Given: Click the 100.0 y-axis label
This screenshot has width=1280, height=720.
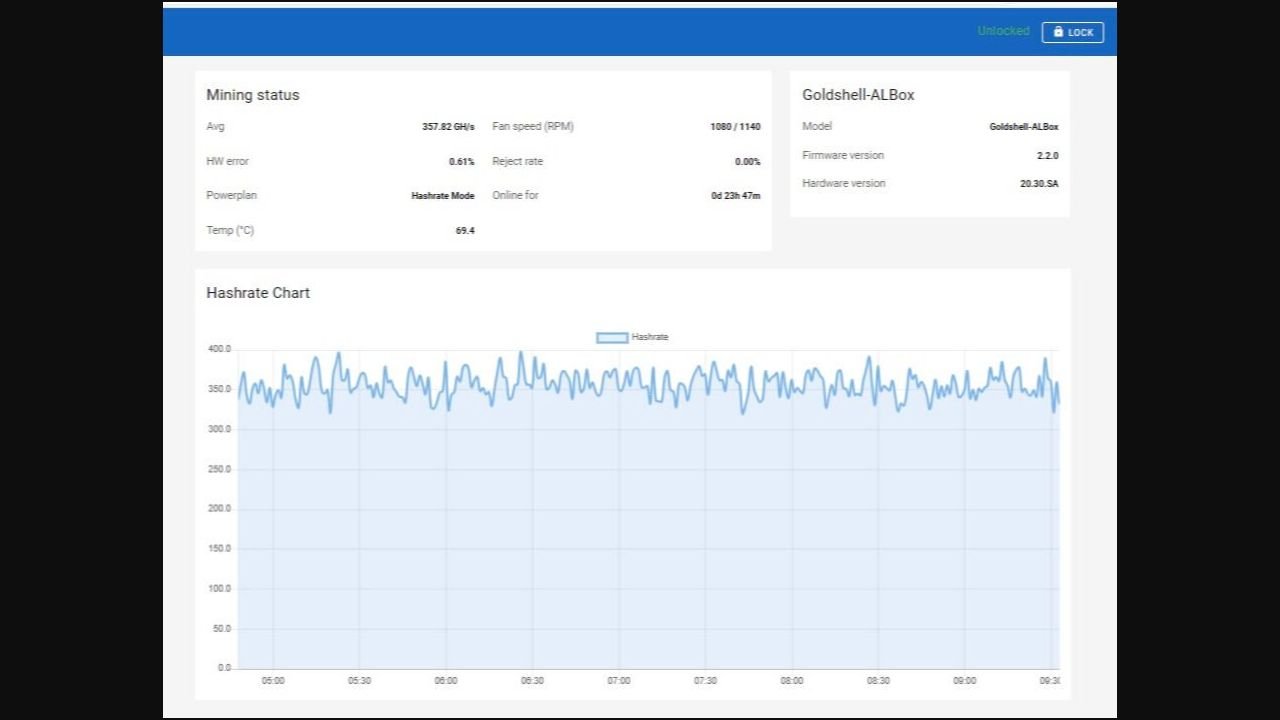Looking at the screenshot, I should (219, 588).
